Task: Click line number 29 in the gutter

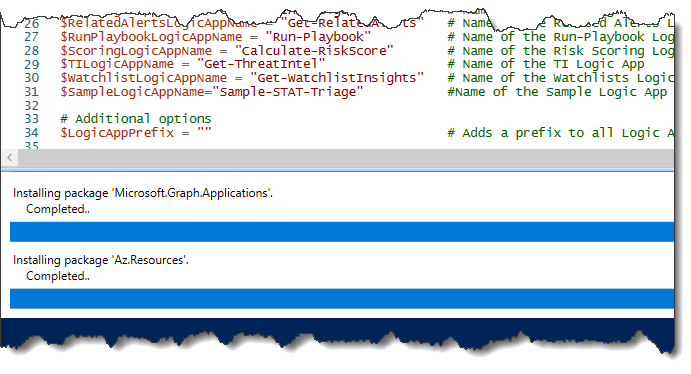Action: pyautogui.click(x=31, y=64)
